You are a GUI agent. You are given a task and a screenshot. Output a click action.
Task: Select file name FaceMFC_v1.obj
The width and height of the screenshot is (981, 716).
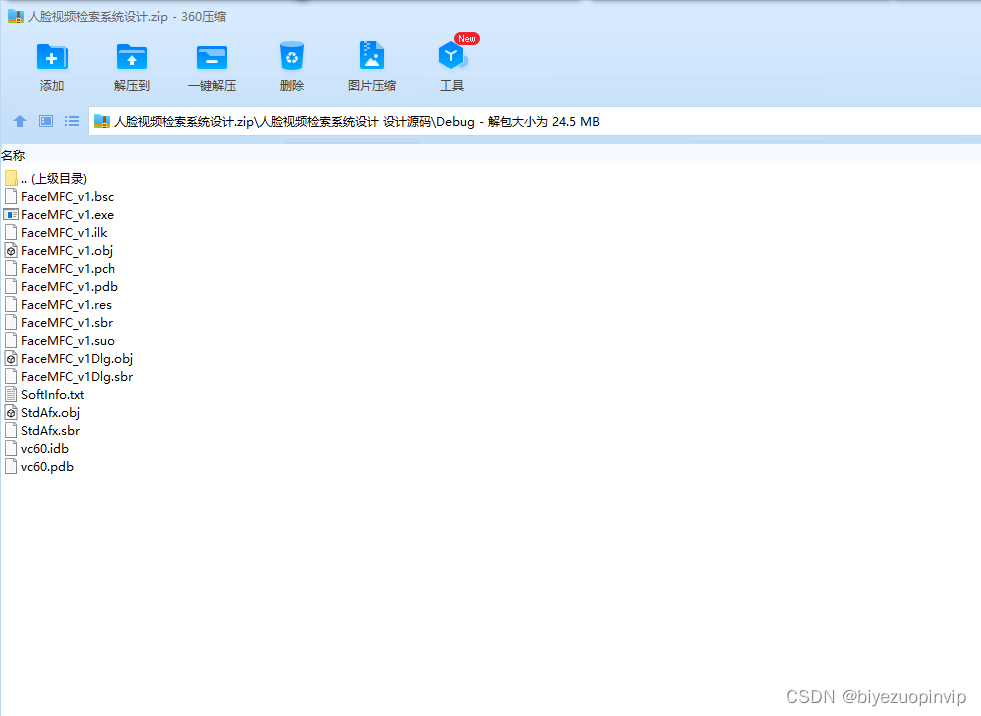(x=67, y=251)
